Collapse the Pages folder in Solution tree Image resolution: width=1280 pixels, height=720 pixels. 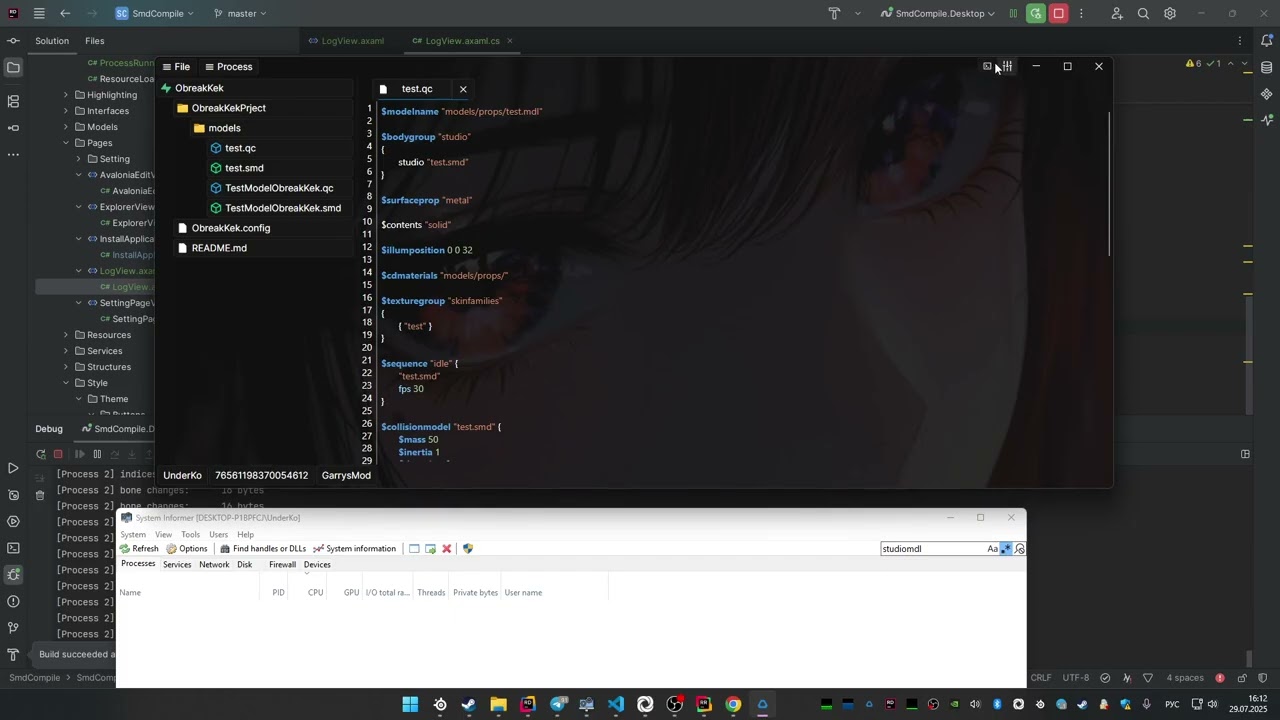point(66,143)
